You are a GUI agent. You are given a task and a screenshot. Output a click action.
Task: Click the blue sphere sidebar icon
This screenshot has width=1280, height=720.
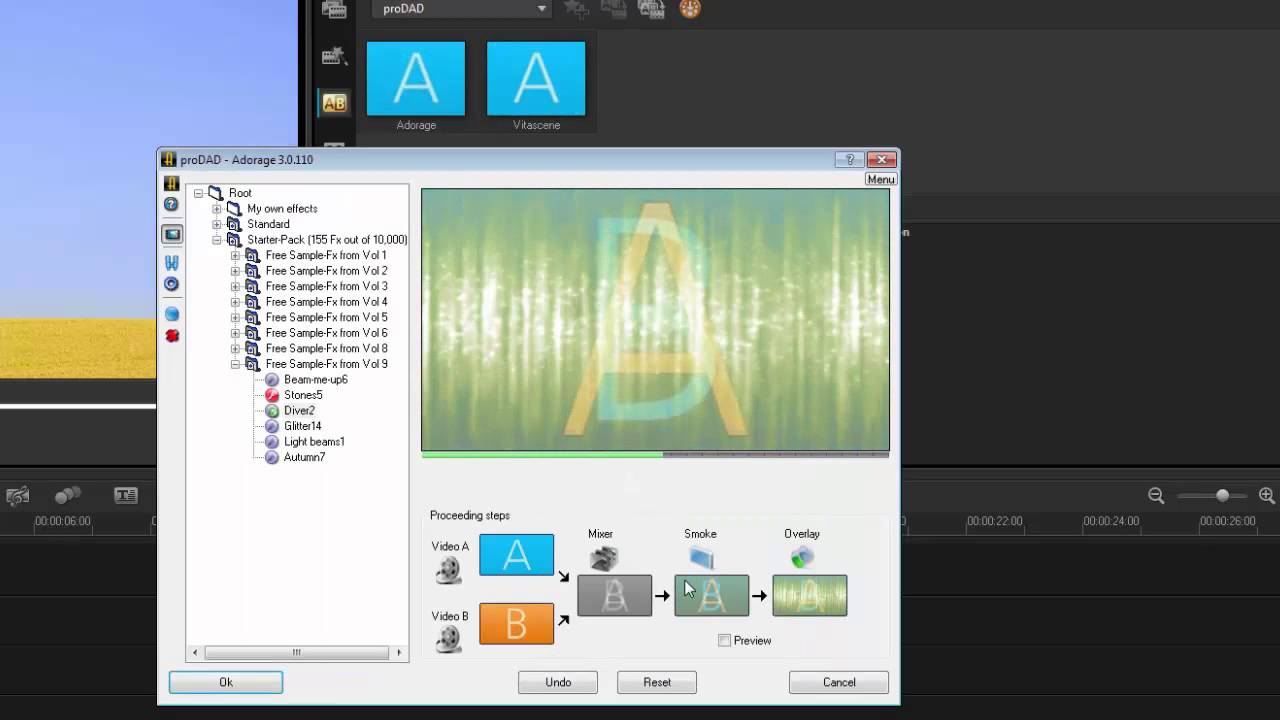point(171,314)
